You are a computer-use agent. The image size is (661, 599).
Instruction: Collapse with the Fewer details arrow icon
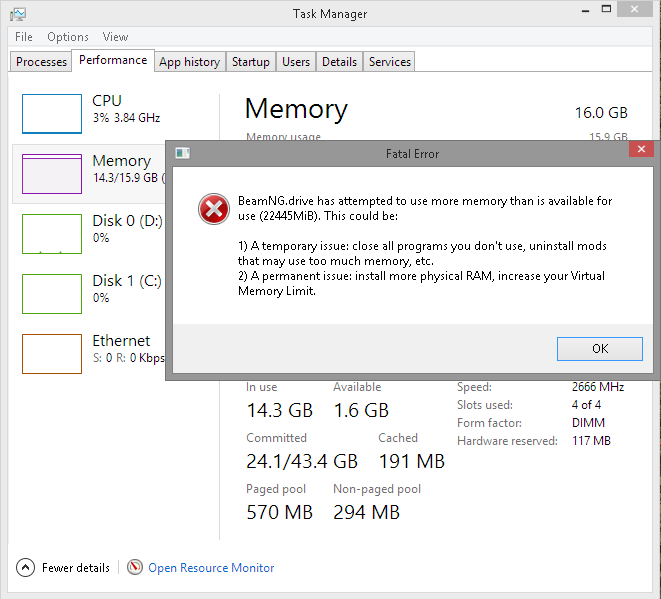[x=25, y=567]
